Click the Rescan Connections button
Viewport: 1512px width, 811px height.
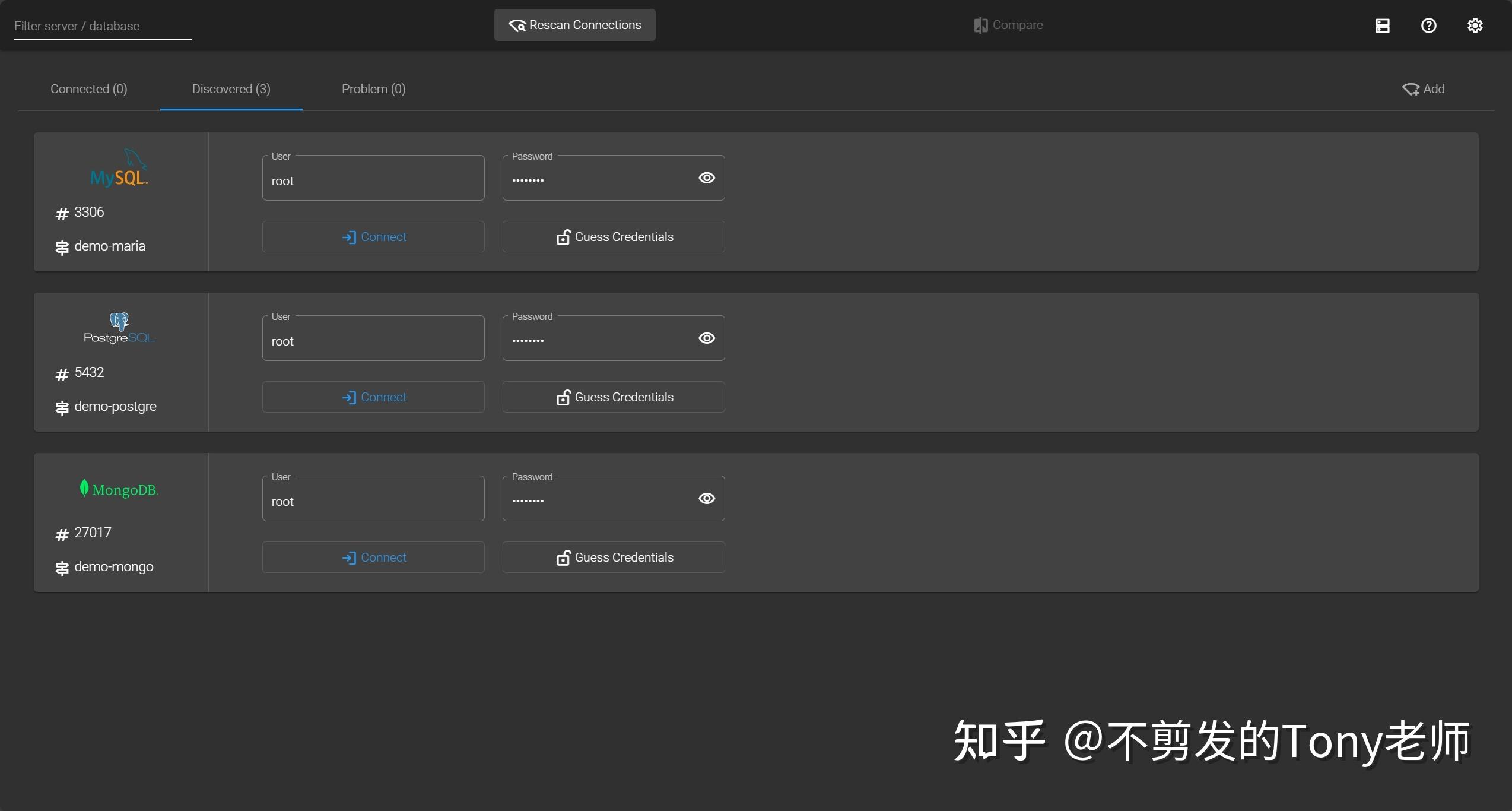(574, 25)
